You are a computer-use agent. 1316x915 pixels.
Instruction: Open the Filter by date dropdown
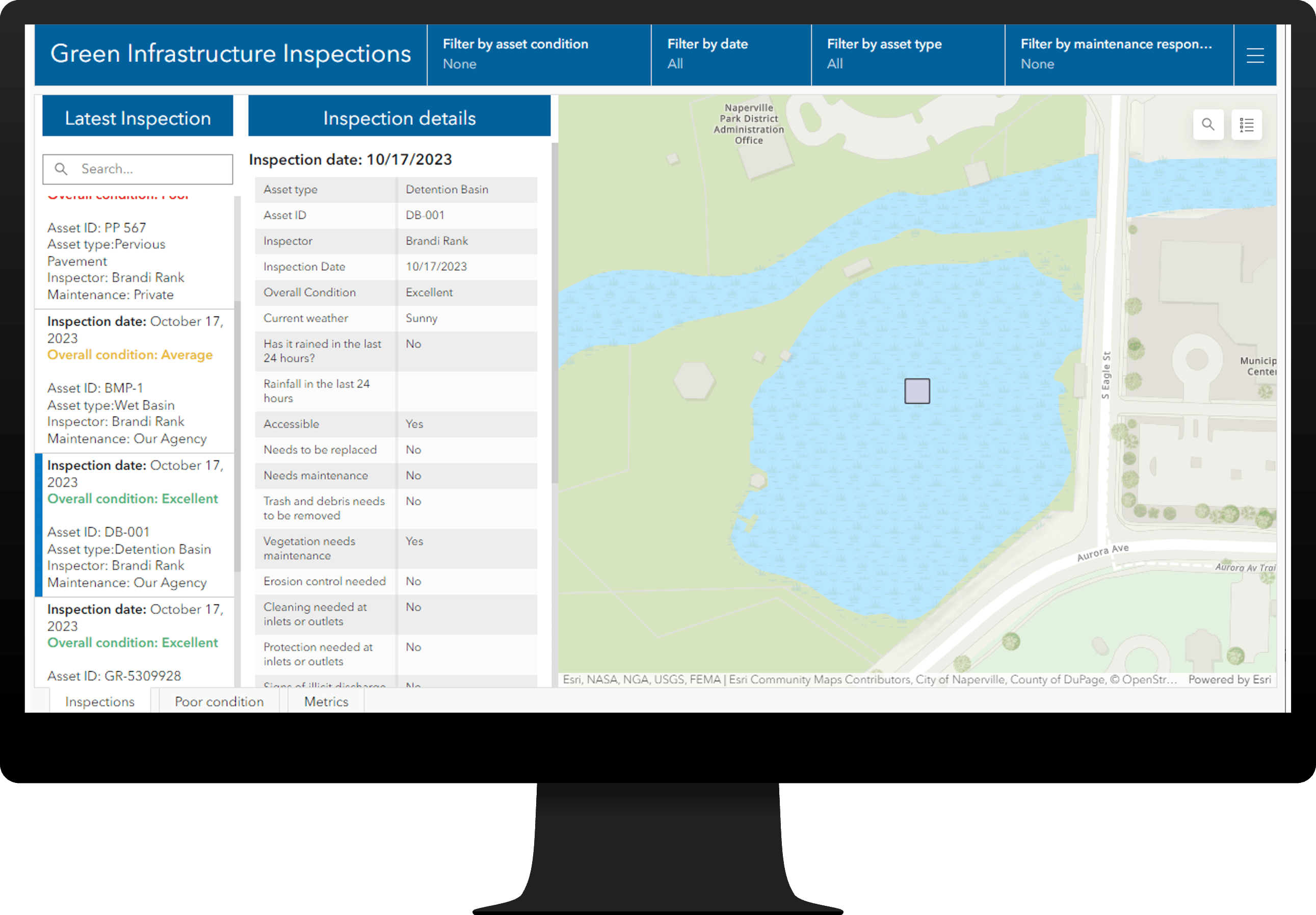coord(730,55)
